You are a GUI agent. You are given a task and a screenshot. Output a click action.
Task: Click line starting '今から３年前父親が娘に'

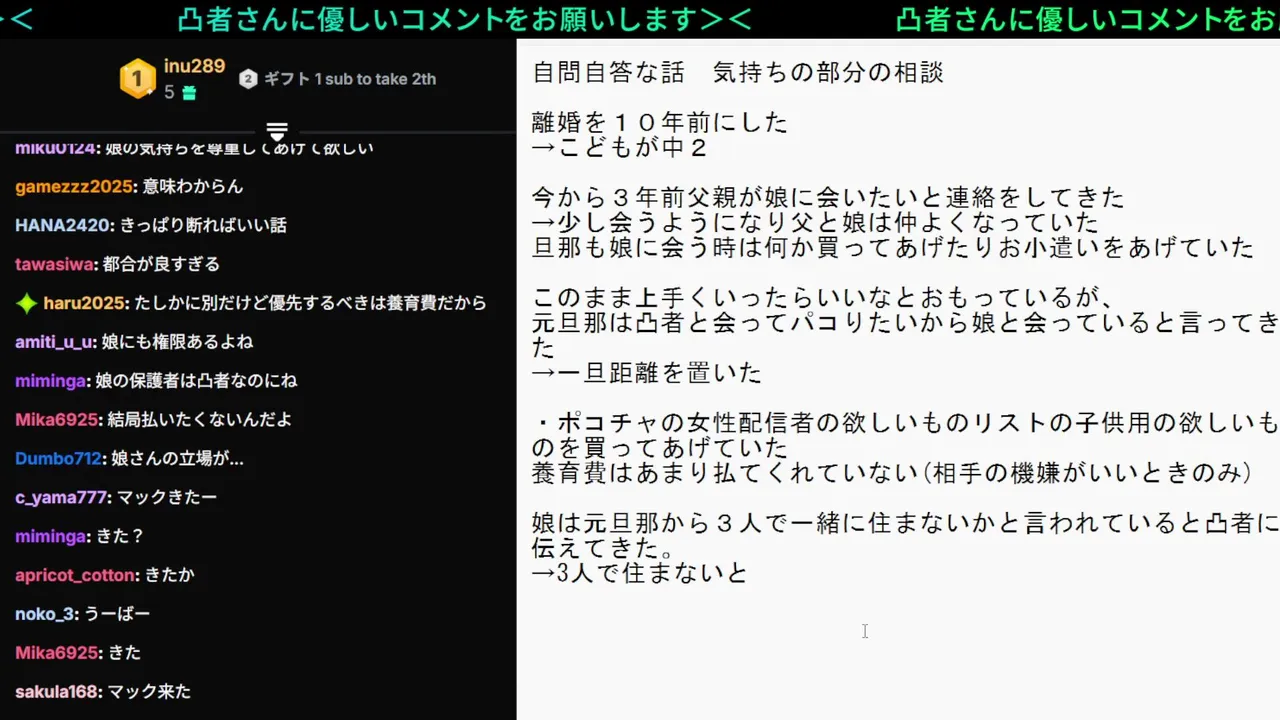click(829, 197)
